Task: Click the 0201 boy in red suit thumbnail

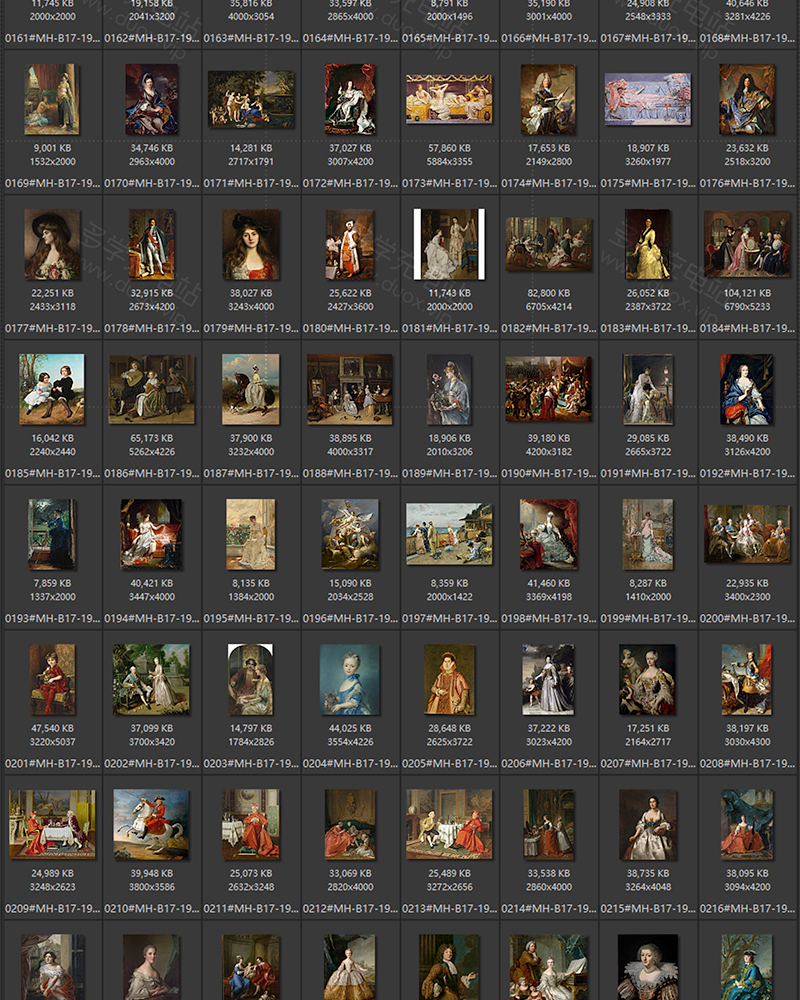Action: pos(52,679)
